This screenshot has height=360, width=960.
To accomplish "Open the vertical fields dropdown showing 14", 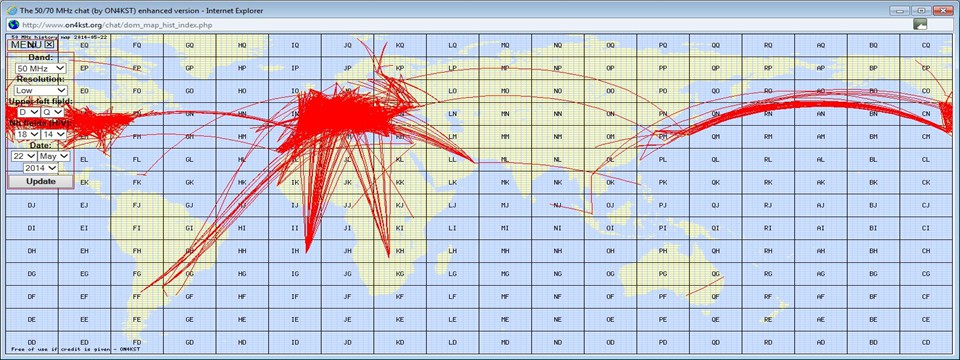I will [53, 134].
